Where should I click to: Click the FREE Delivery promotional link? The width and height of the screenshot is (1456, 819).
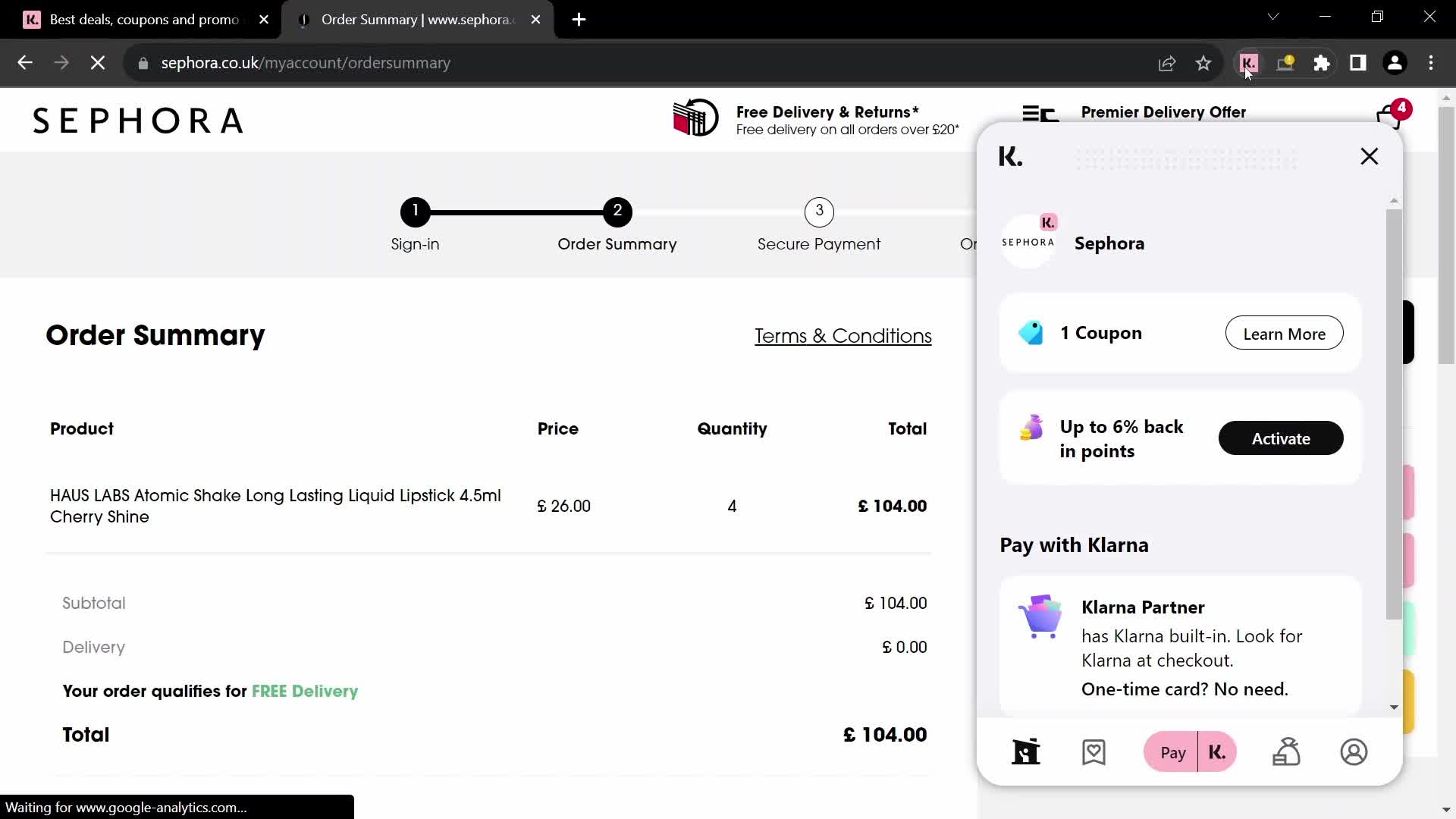click(305, 691)
